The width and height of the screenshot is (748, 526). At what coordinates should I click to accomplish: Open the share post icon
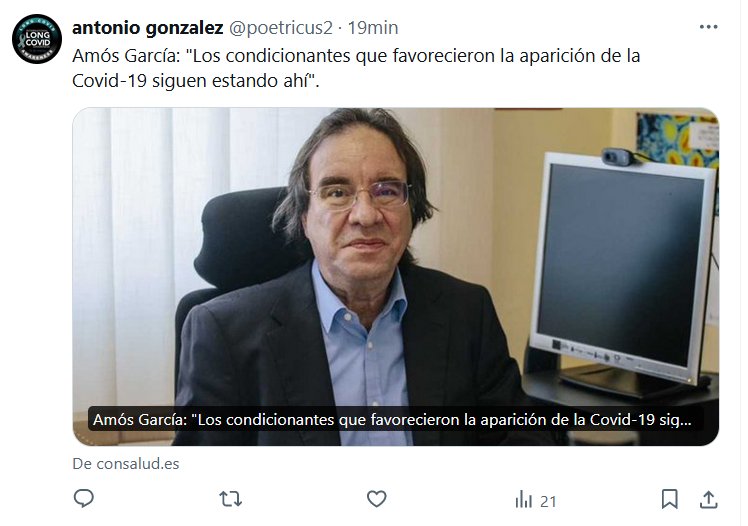point(708,499)
